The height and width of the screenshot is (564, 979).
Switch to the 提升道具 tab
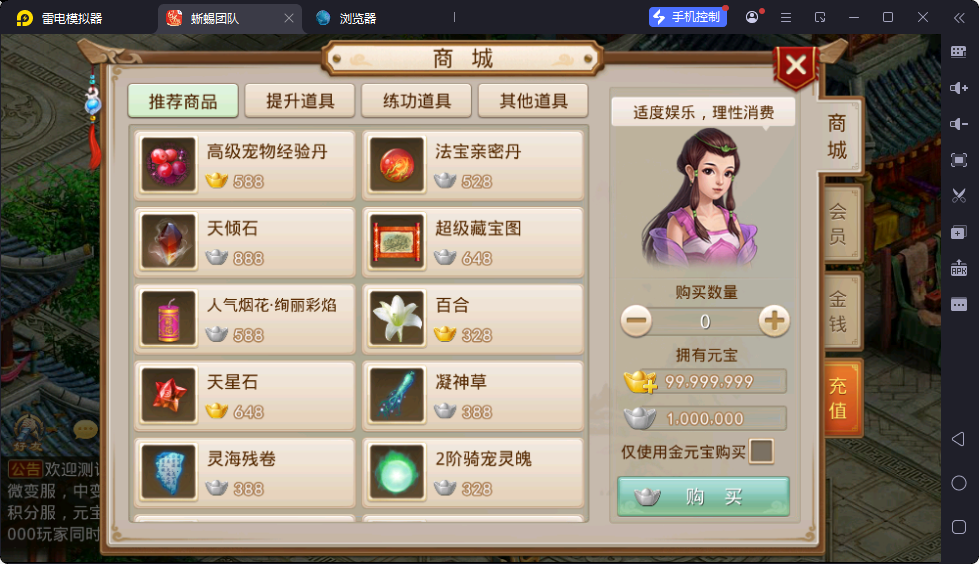click(300, 101)
